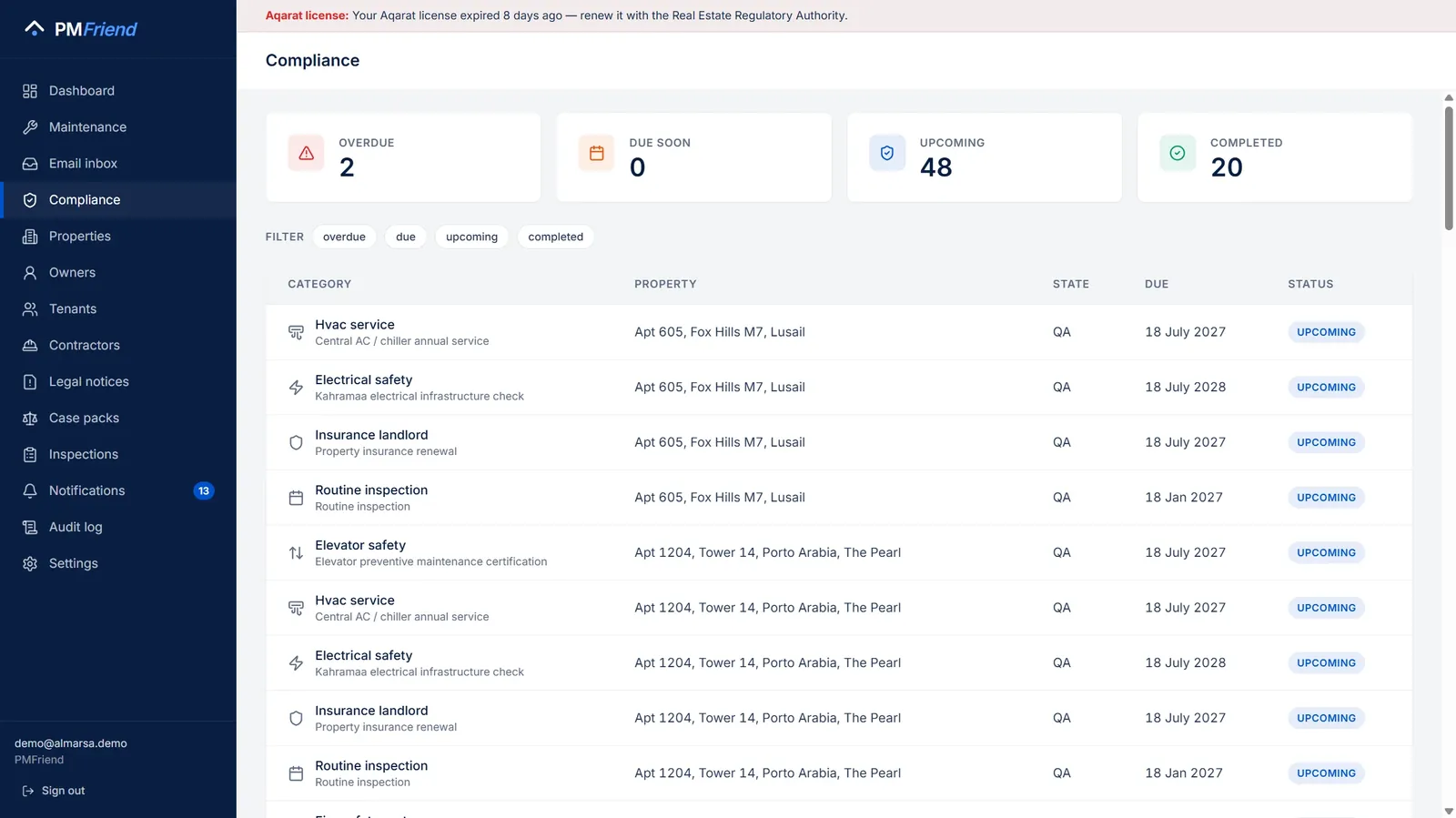Filter by due items
This screenshot has width=1456, height=818.
[x=406, y=237]
